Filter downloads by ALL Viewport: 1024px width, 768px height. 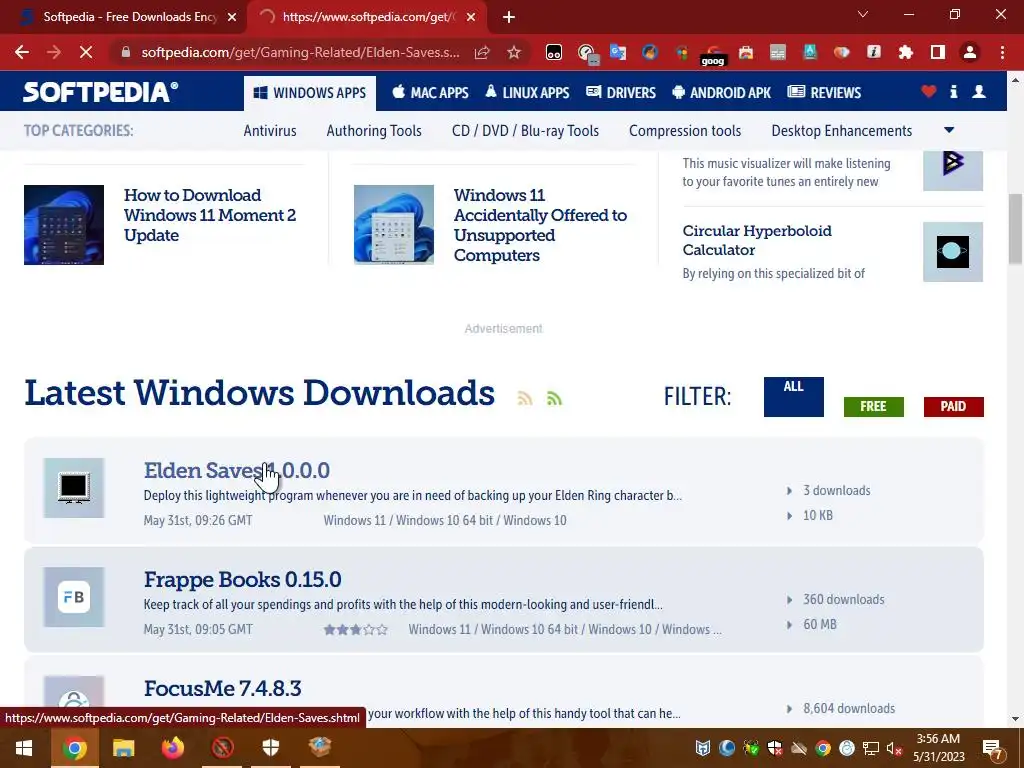[793, 396]
